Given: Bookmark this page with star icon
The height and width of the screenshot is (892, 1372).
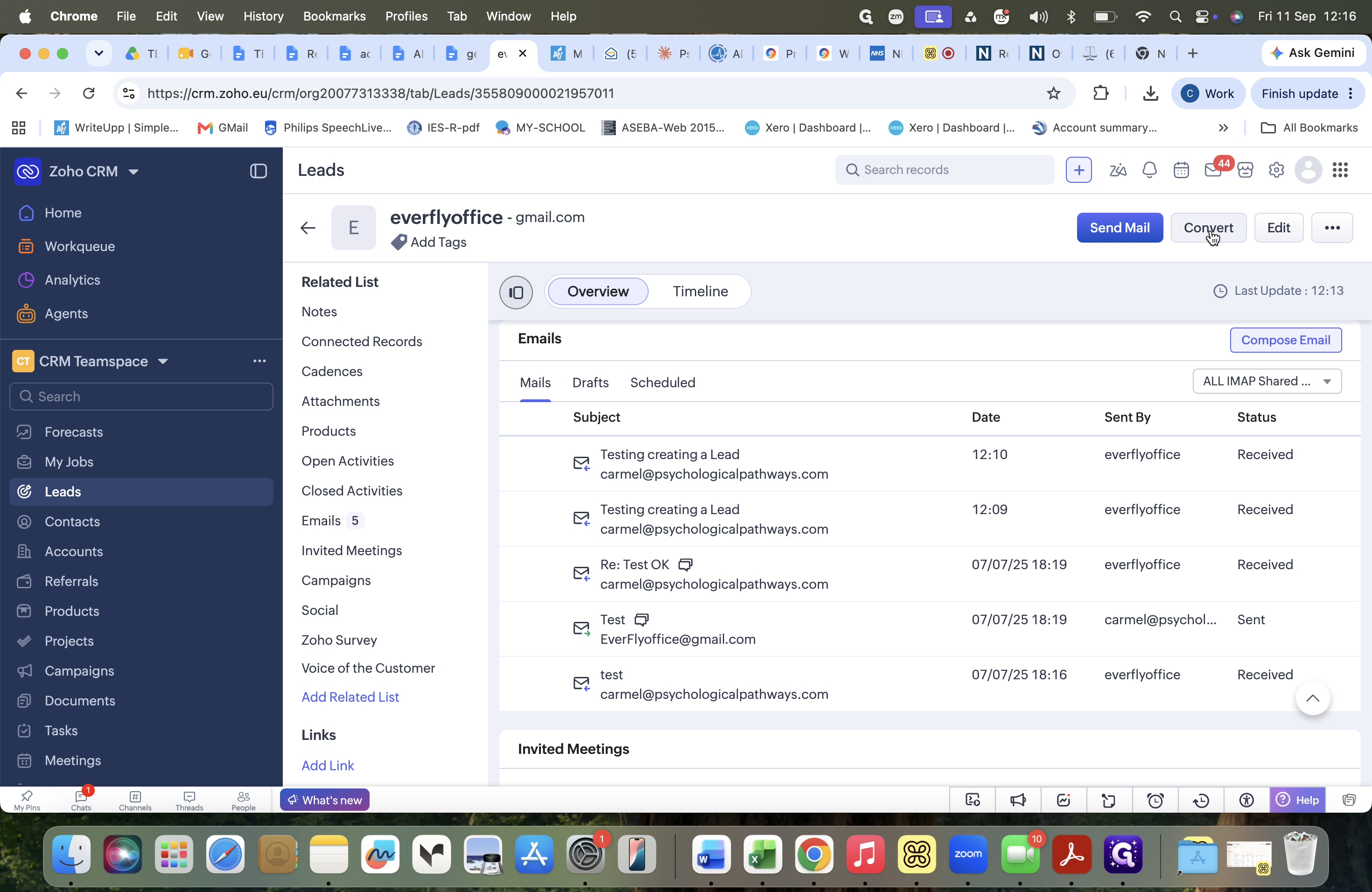Looking at the screenshot, I should [1054, 93].
